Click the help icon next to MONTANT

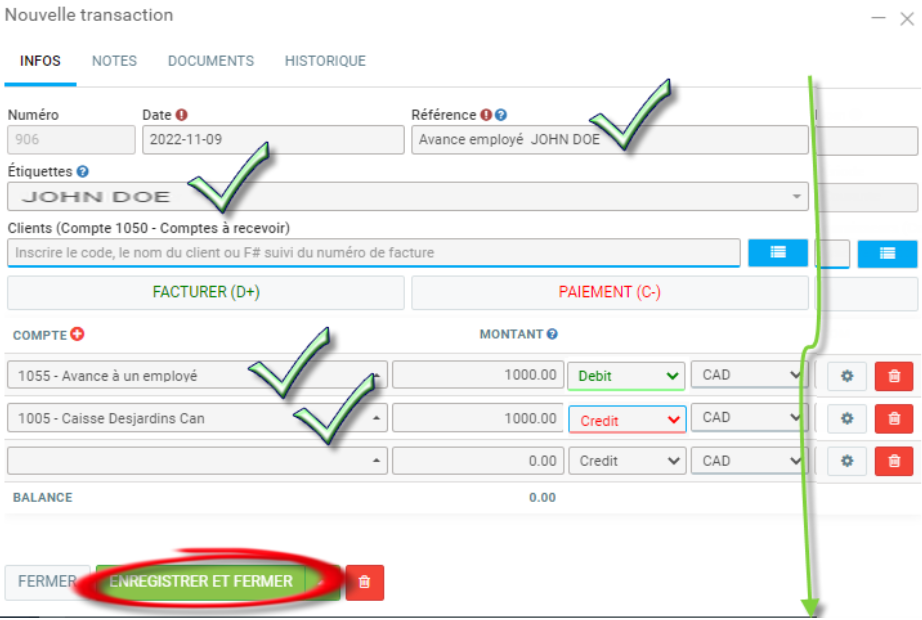click(552, 335)
